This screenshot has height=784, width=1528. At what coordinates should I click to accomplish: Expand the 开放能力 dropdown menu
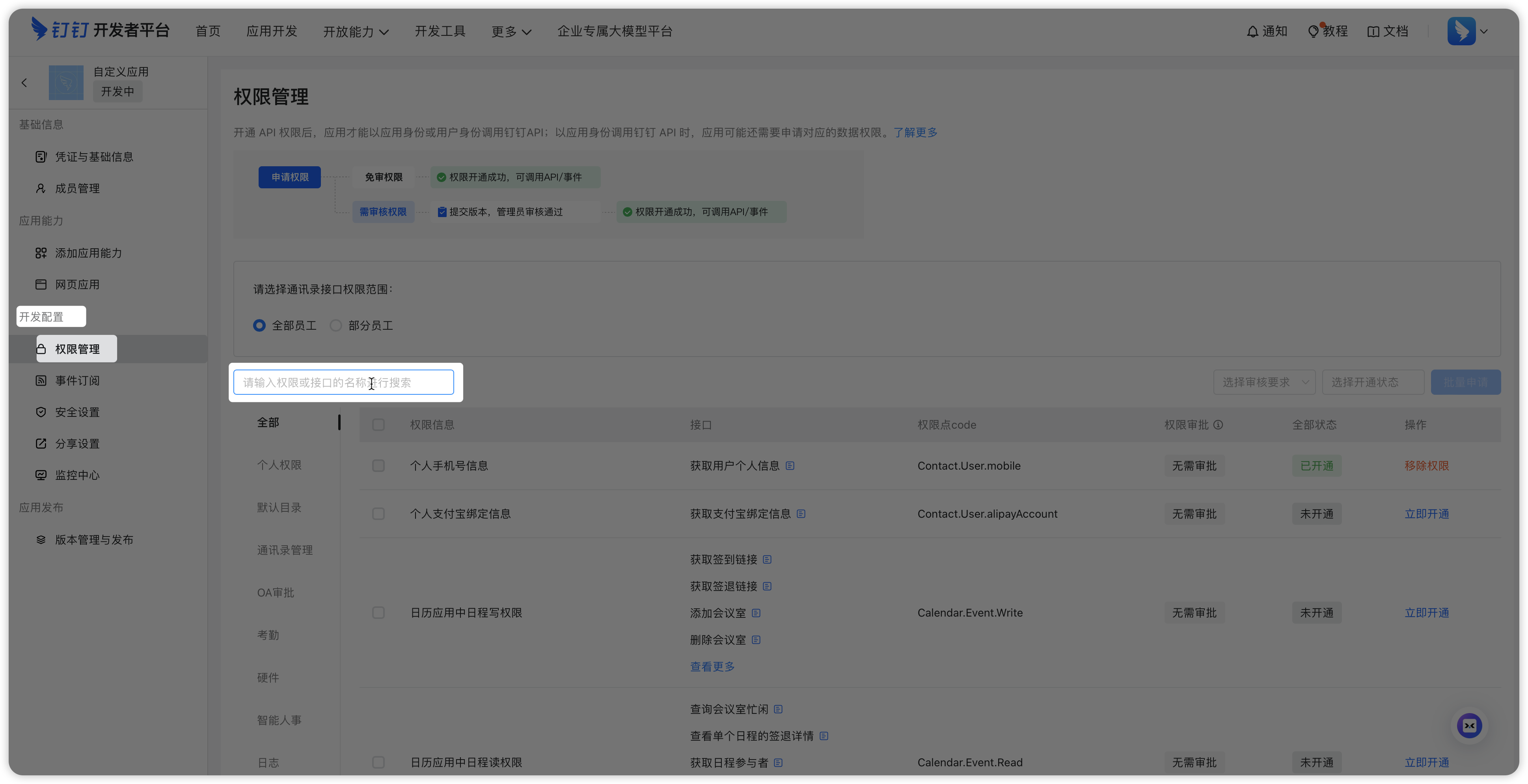pyautogui.click(x=356, y=32)
